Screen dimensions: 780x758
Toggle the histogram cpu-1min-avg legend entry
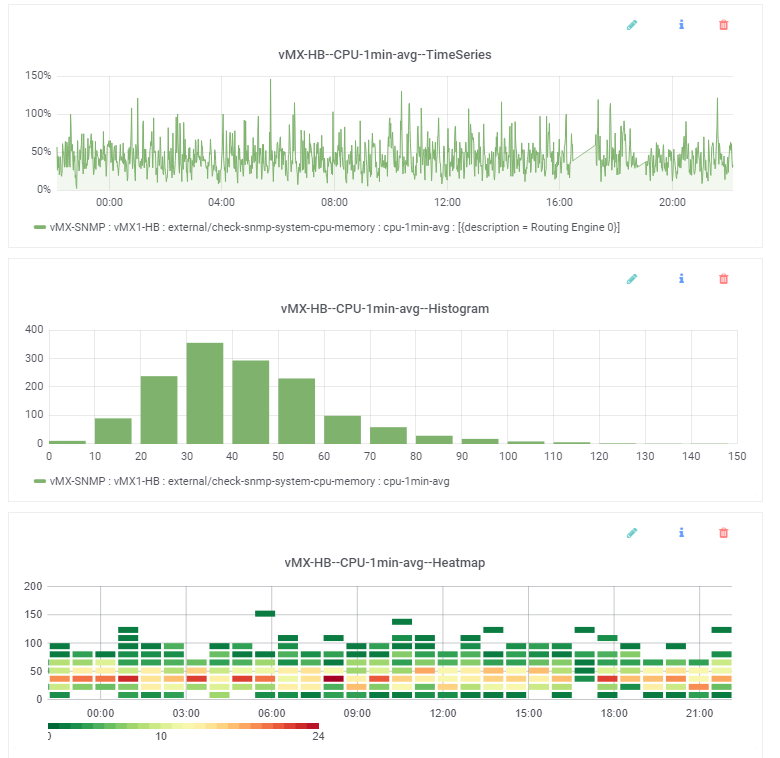click(x=248, y=481)
